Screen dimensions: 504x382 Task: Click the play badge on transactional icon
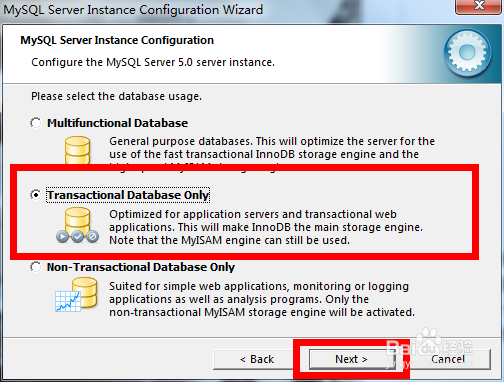click(62, 236)
